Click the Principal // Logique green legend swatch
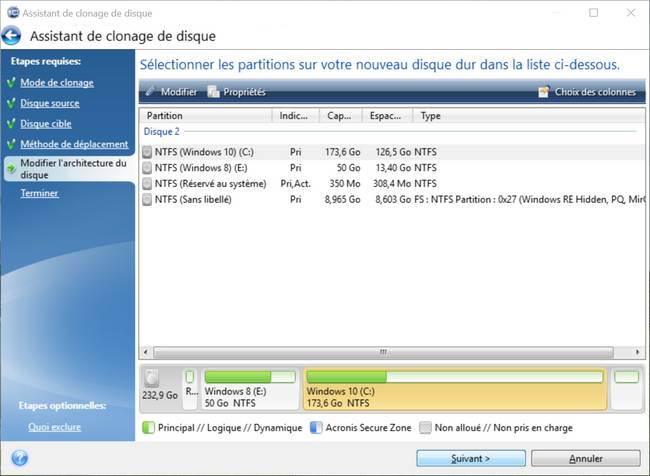Image resolution: width=650 pixels, height=476 pixels. pyautogui.click(x=148, y=427)
